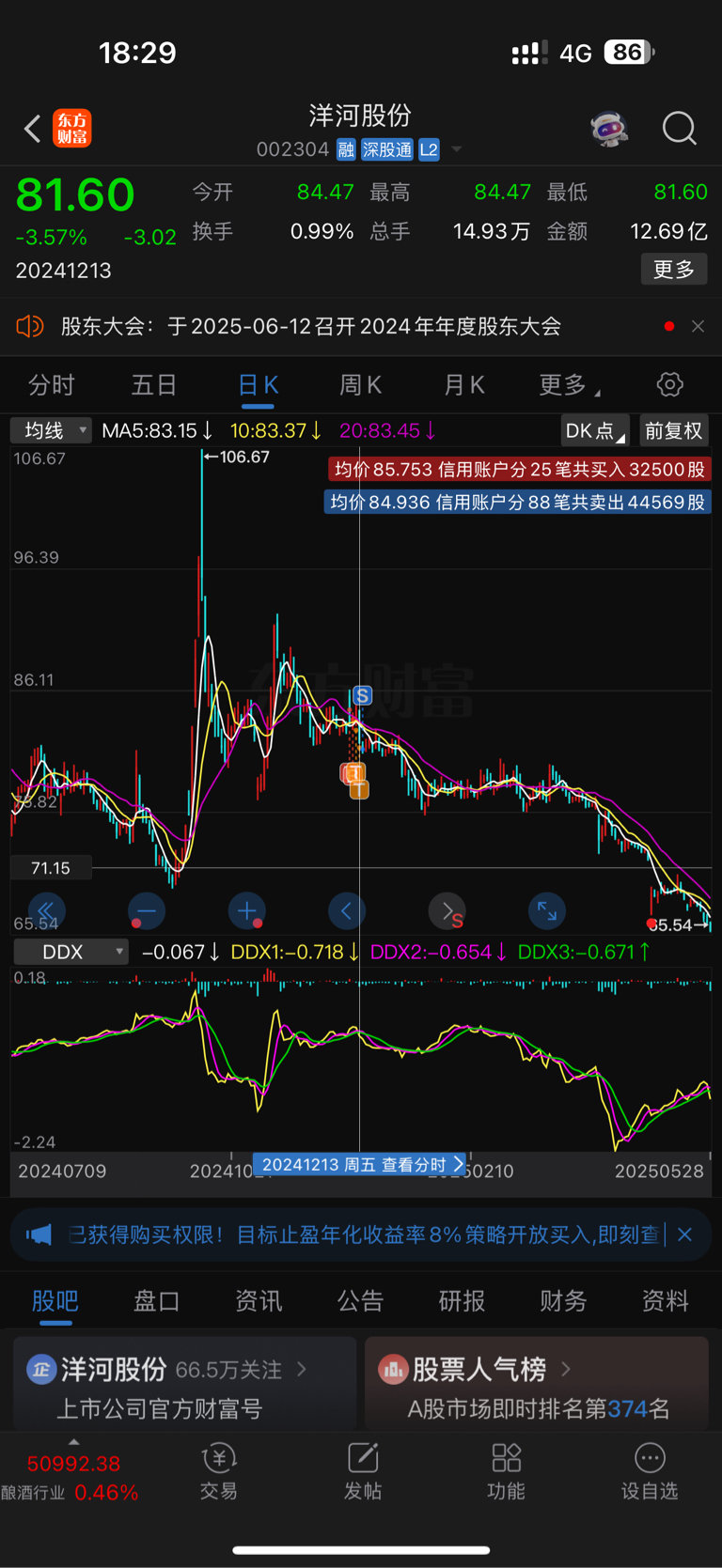Tap A股市场即时排名第374名 text
This screenshot has height=1568, width=722.
point(539,1408)
